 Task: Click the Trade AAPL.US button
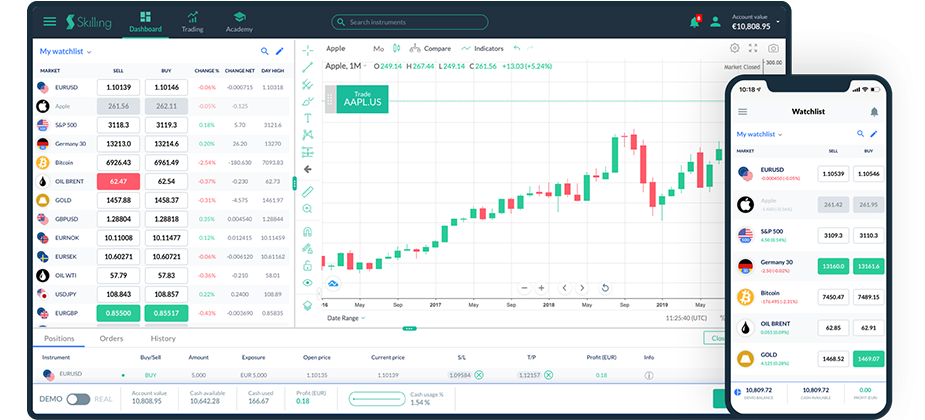[x=362, y=99]
